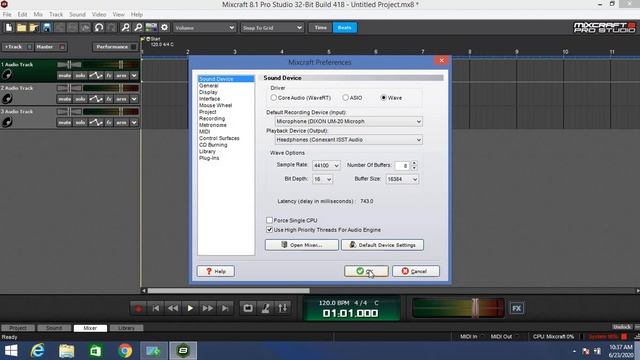This screenshot has width=640, height=360.
Task: Click the Help button in Preferences
Action: coord(216,271)
